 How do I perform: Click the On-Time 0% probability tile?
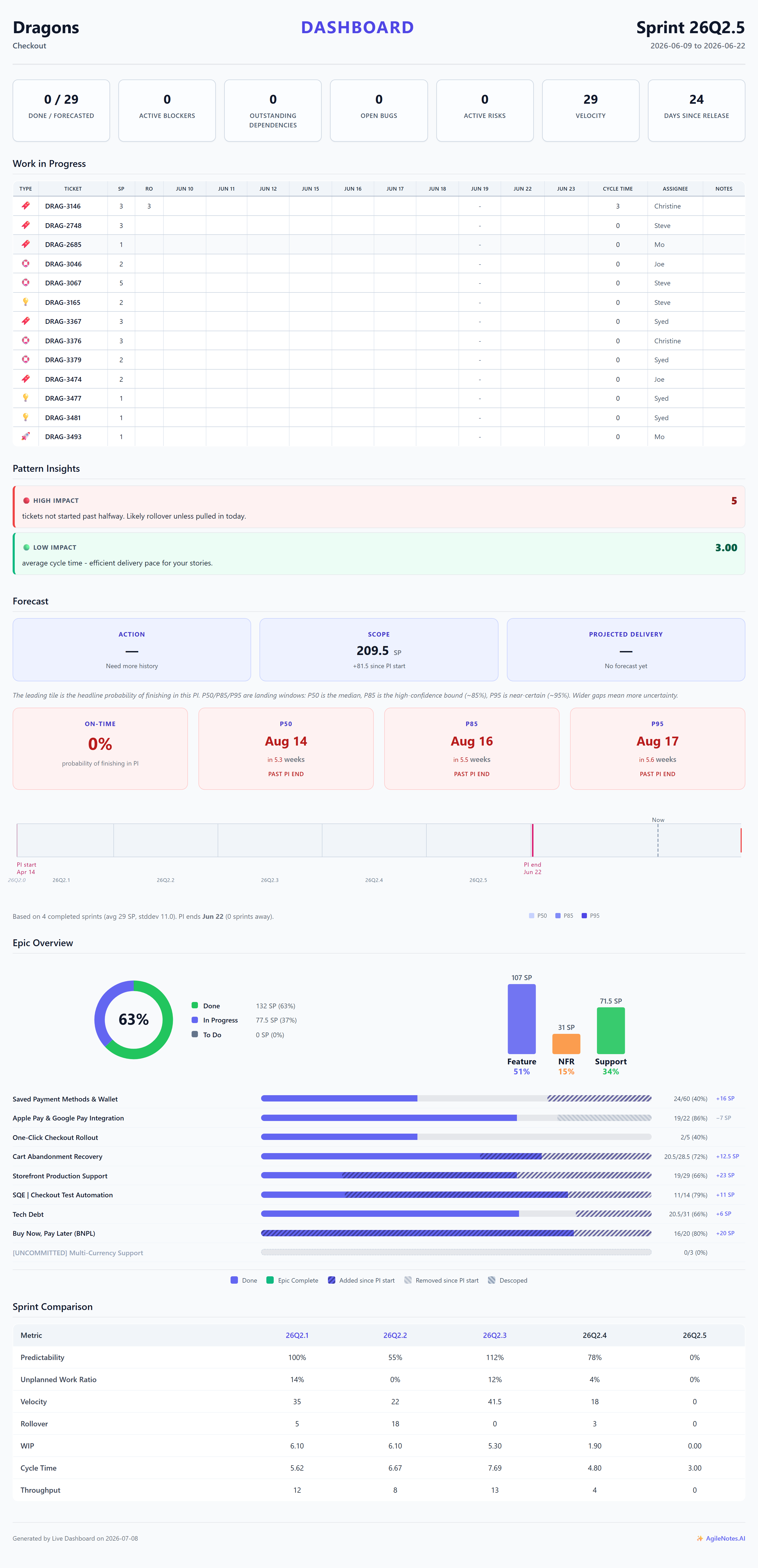tap(100, 749)
